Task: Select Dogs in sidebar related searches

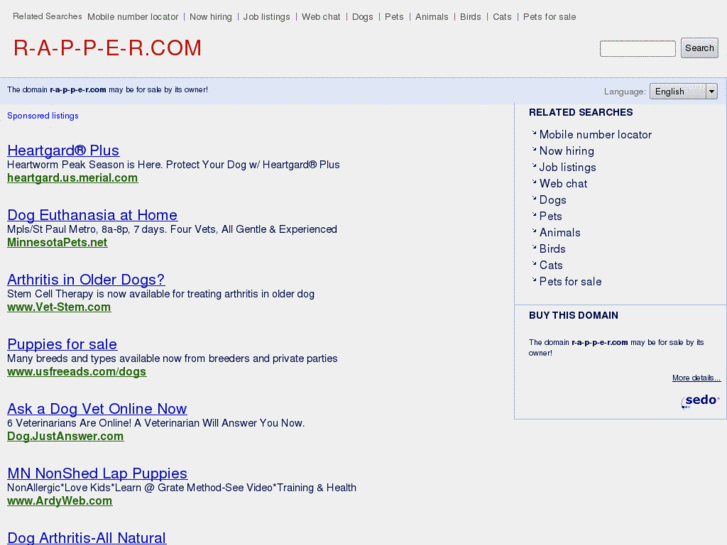Action: 553,200
